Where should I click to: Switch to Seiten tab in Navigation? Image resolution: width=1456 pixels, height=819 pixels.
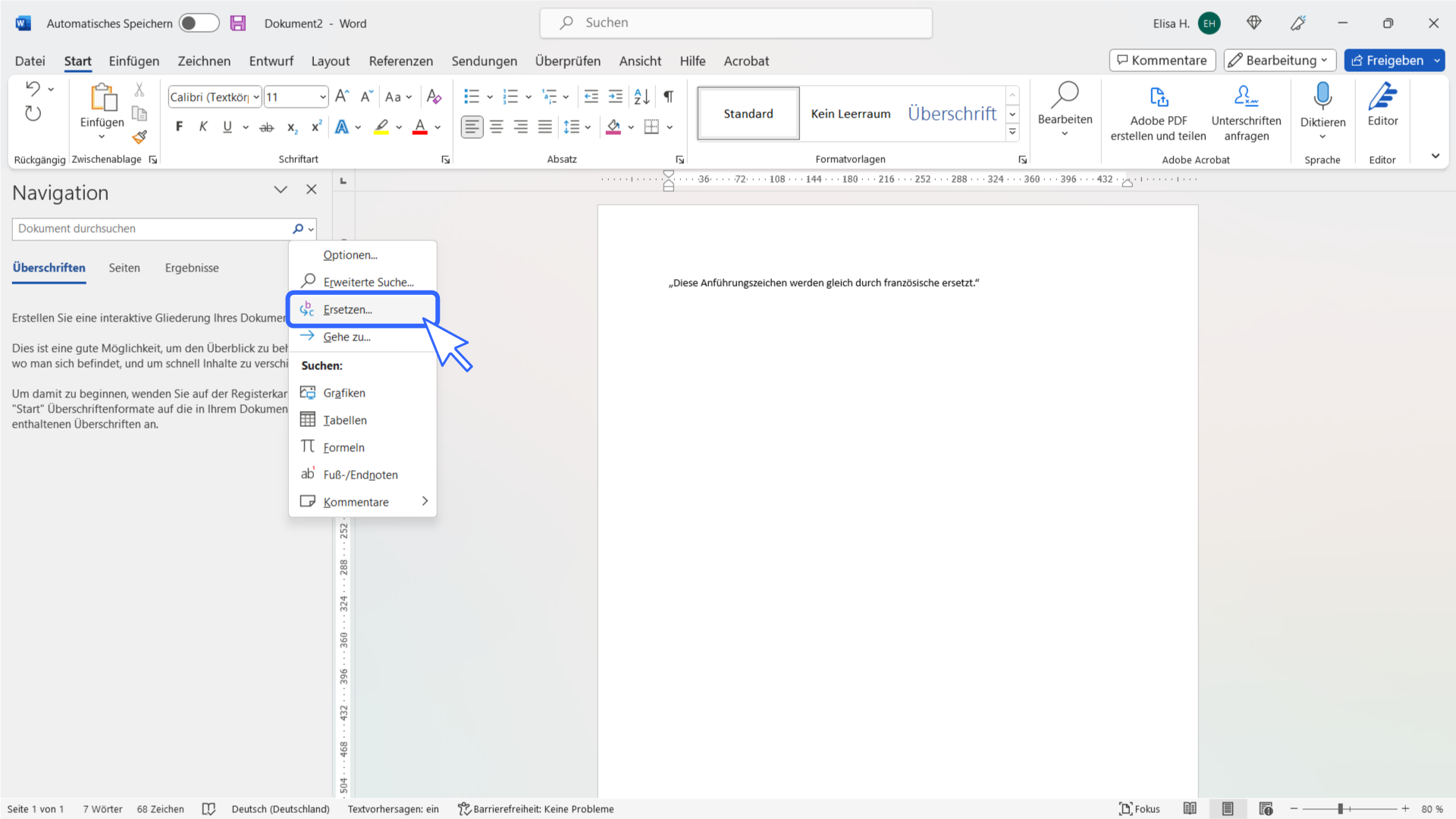[124, 268]
